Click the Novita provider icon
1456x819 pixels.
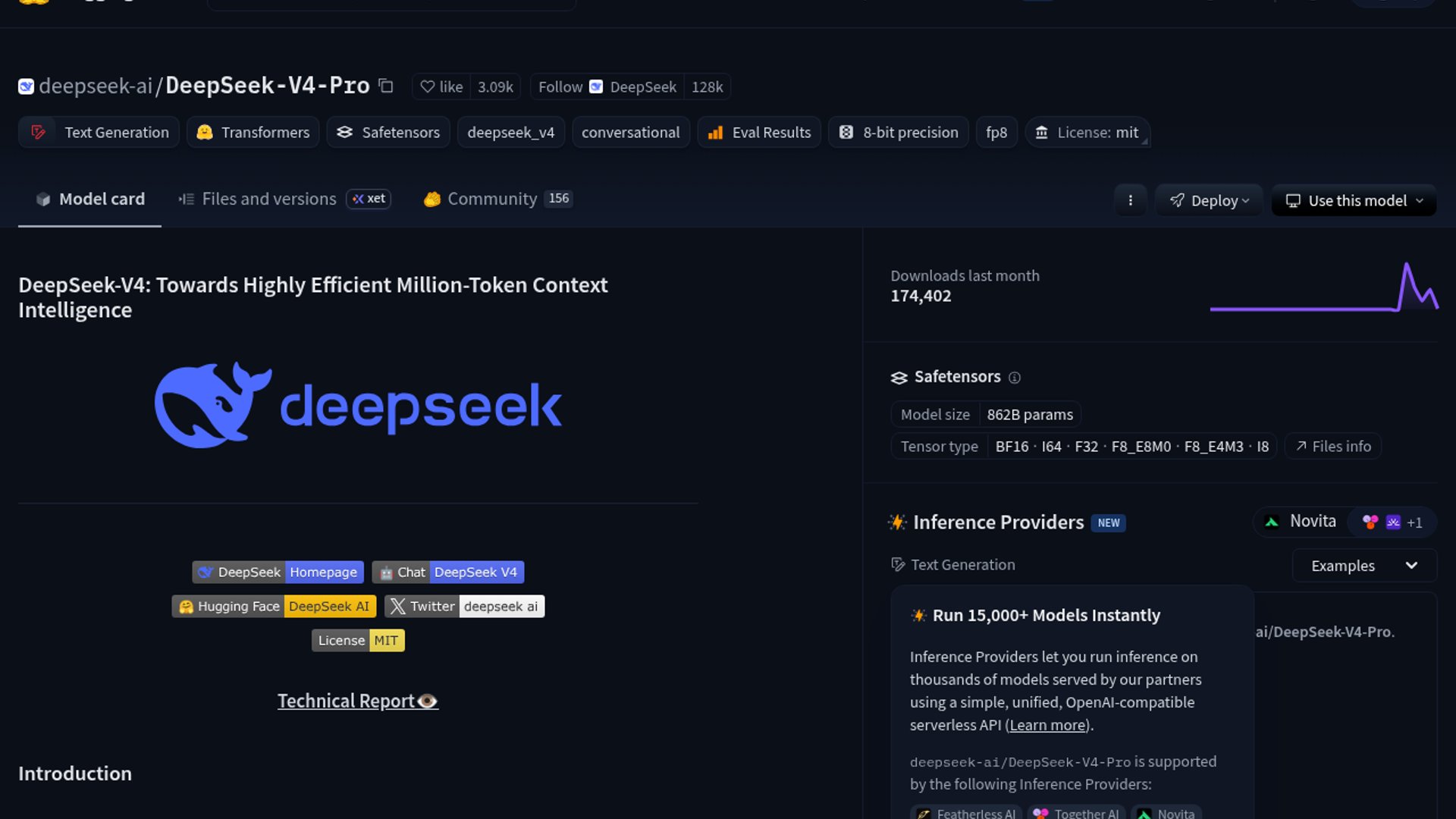click(1272, 522)
